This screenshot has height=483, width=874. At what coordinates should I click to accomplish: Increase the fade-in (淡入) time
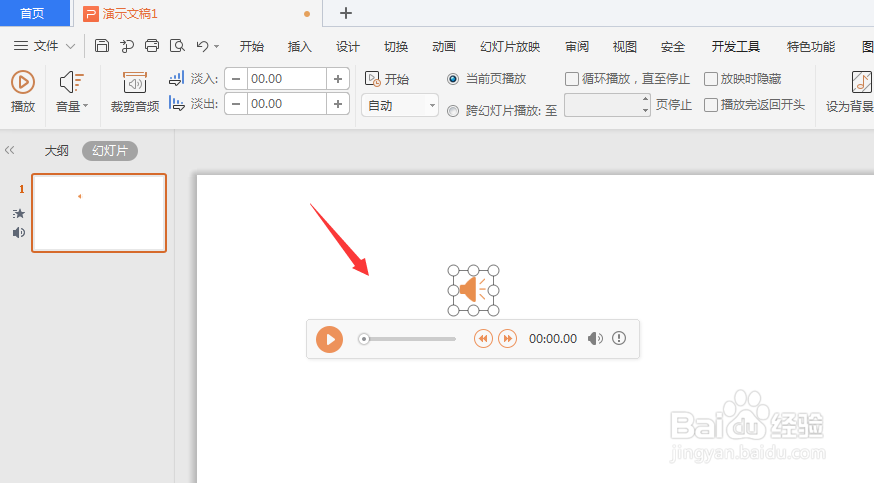(x=338, y=79)
